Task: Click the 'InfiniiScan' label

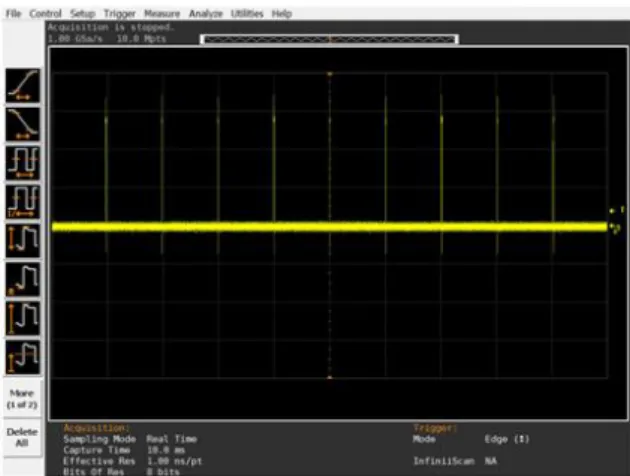Action: (x=444, y=461)
